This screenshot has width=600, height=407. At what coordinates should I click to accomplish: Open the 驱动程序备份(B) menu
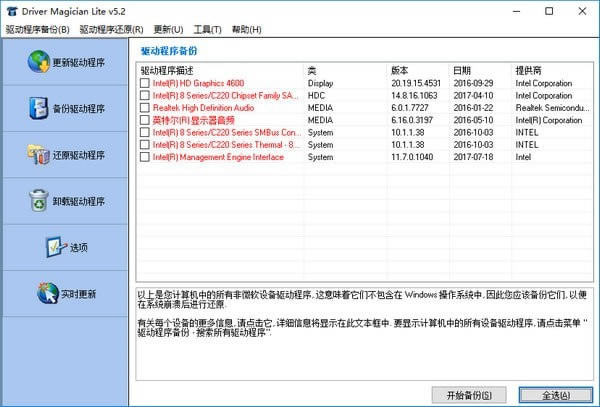coord(37,30)
